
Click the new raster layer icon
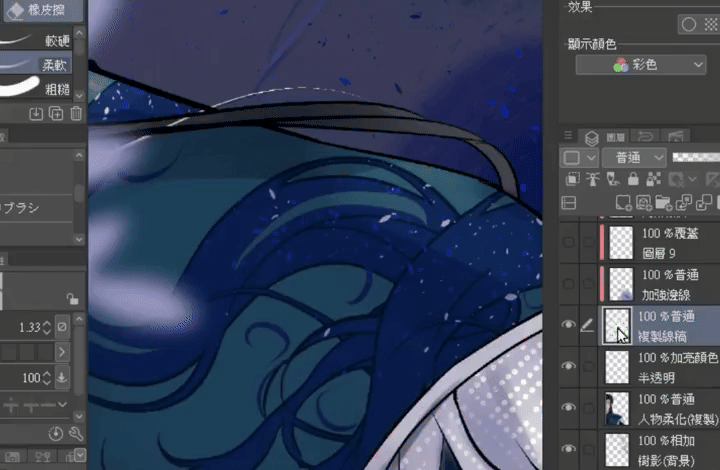point(623,202)
